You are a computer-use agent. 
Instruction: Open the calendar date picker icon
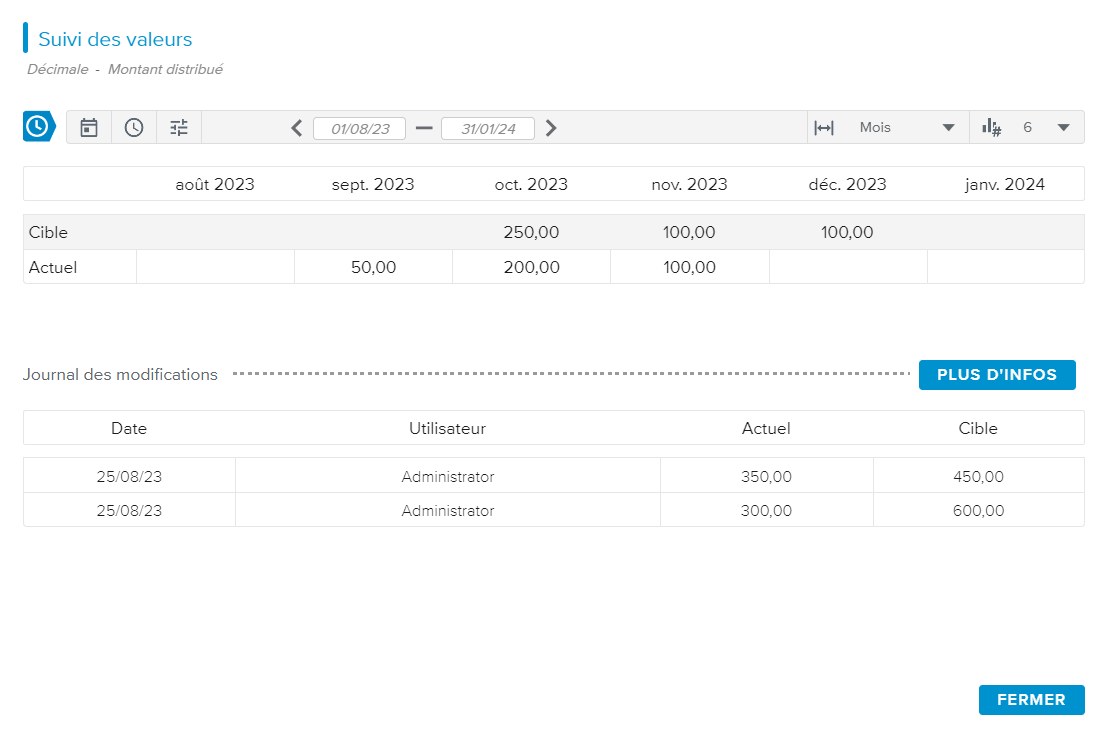(89, 128)
